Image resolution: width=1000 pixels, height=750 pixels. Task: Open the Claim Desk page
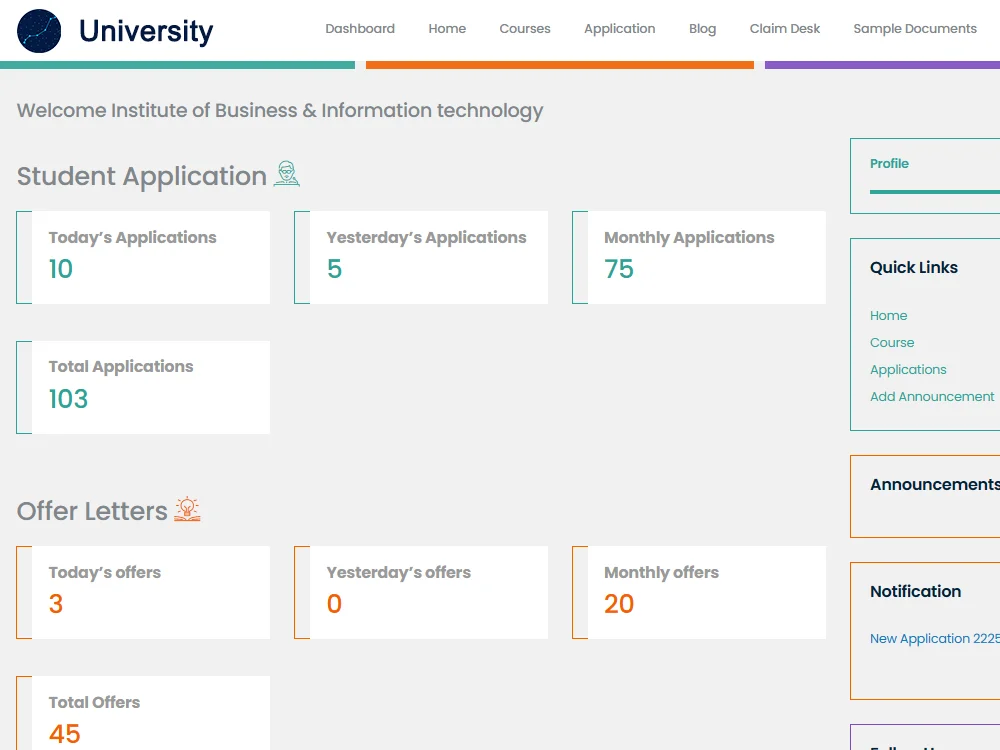(x=784, y=29)
